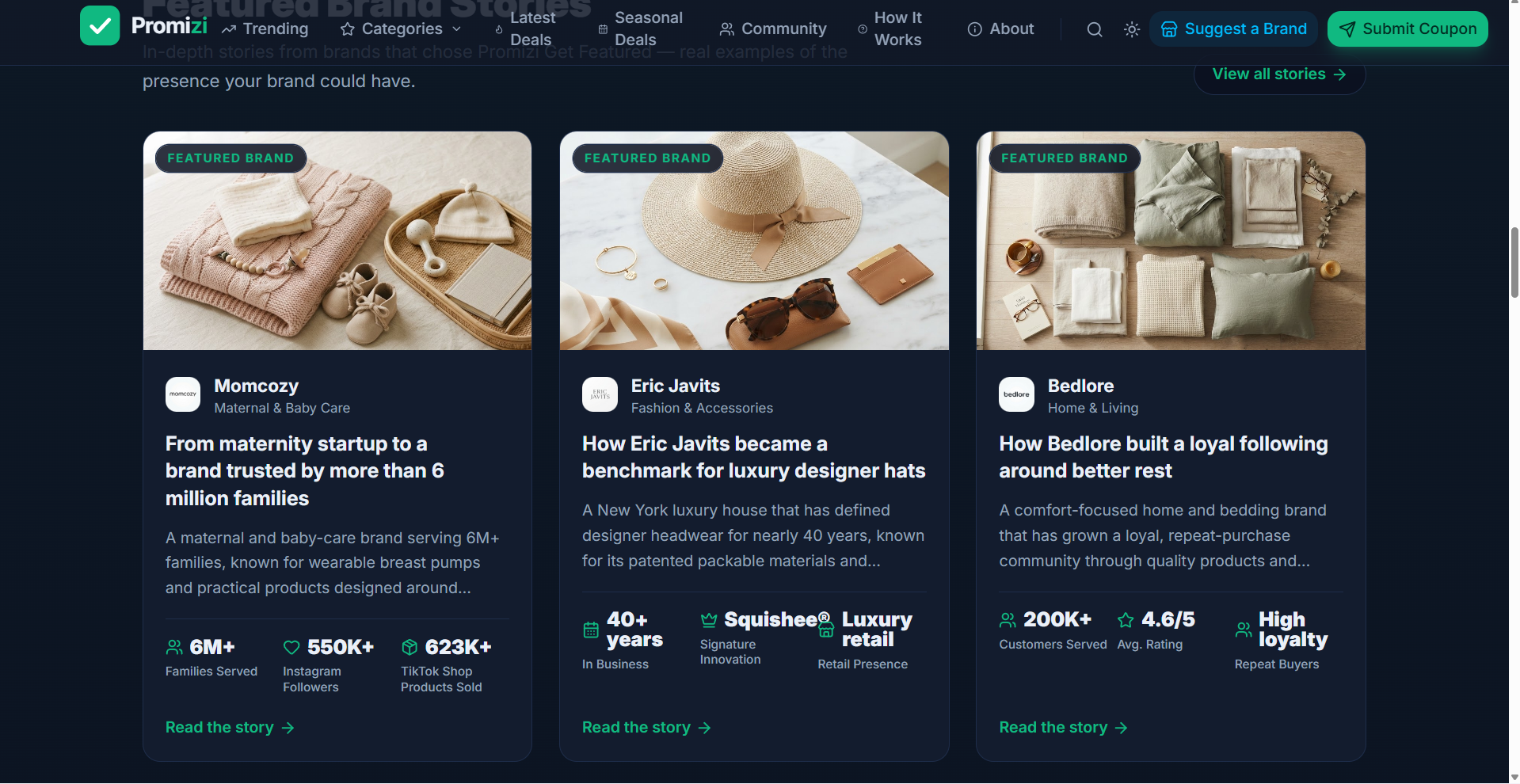Click the Bedlore brand name
Viewport: 1520px width, 784px height.
pyautogui.click(x=1081, y=386)
